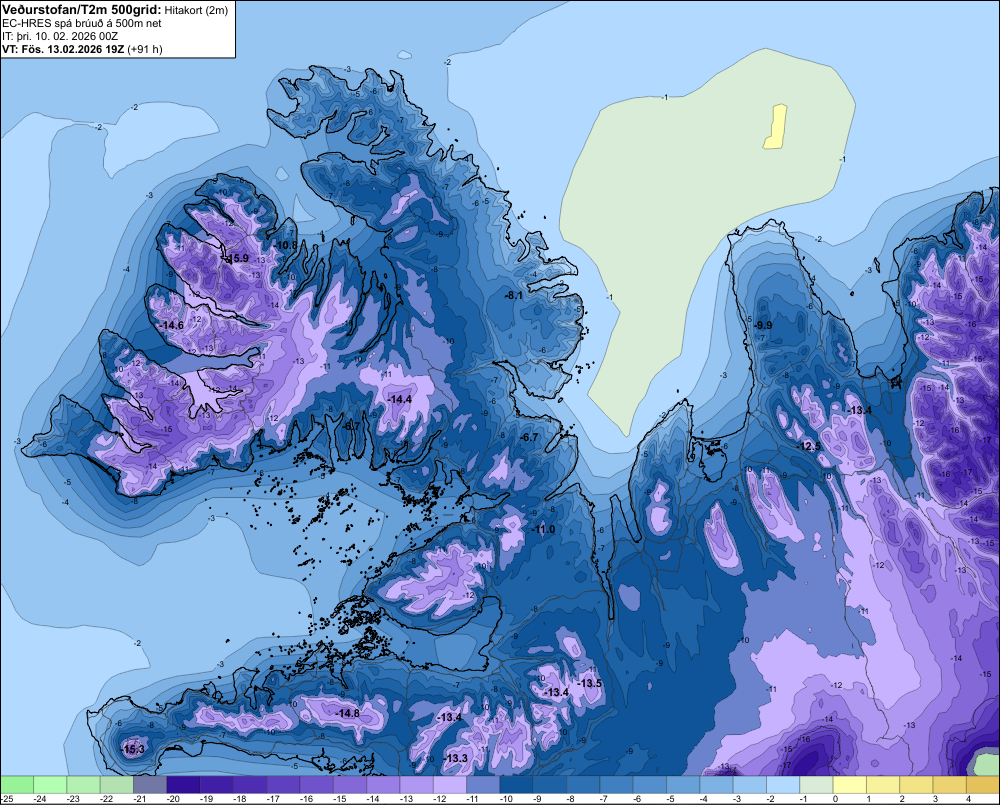Image resolution: width=1000 pixels, height=805 pixels.
Task: Click the -14.6 temperature label
Action: tap(171, 325)
